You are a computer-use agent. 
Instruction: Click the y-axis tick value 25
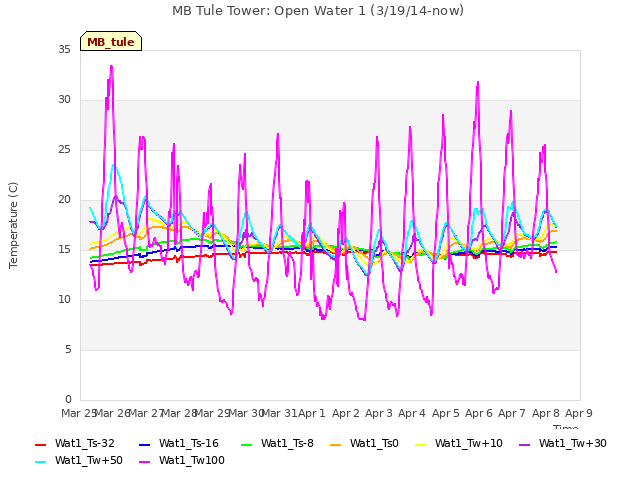[64, 150]
